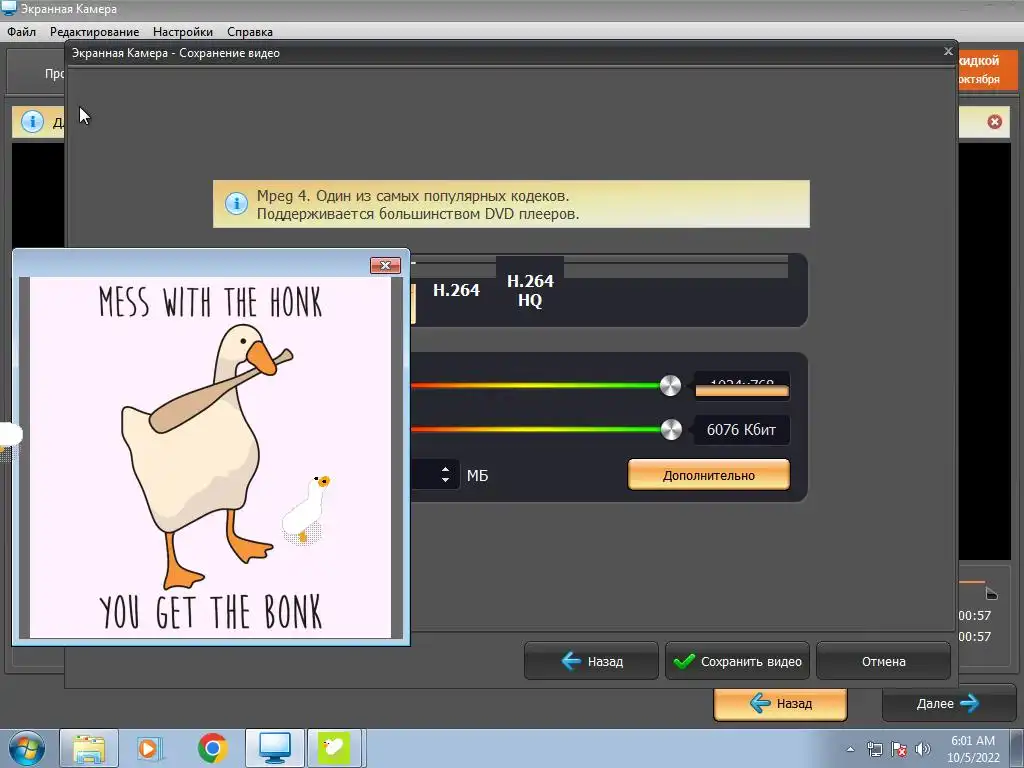
Task: Open the Настройки menu
Action: [182, 31]
